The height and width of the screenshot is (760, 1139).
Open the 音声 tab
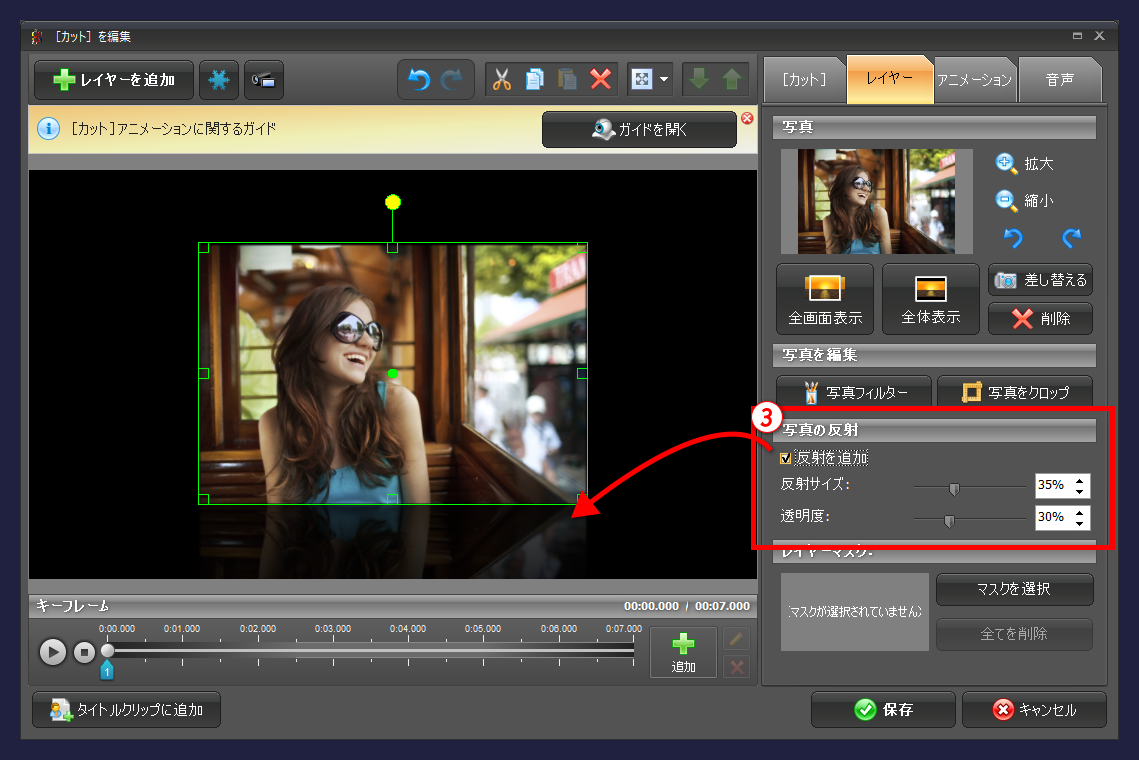click(1059, 80)
